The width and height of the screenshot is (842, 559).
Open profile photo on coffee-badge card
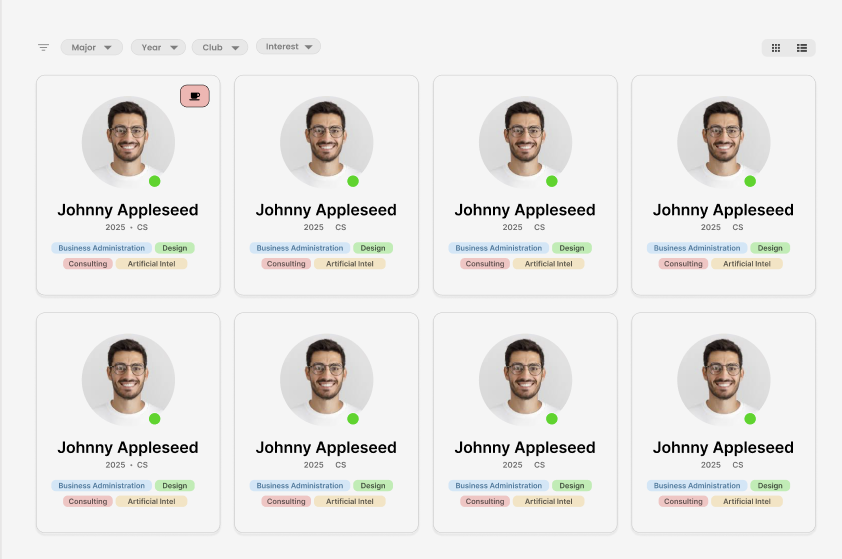point(128,142)
